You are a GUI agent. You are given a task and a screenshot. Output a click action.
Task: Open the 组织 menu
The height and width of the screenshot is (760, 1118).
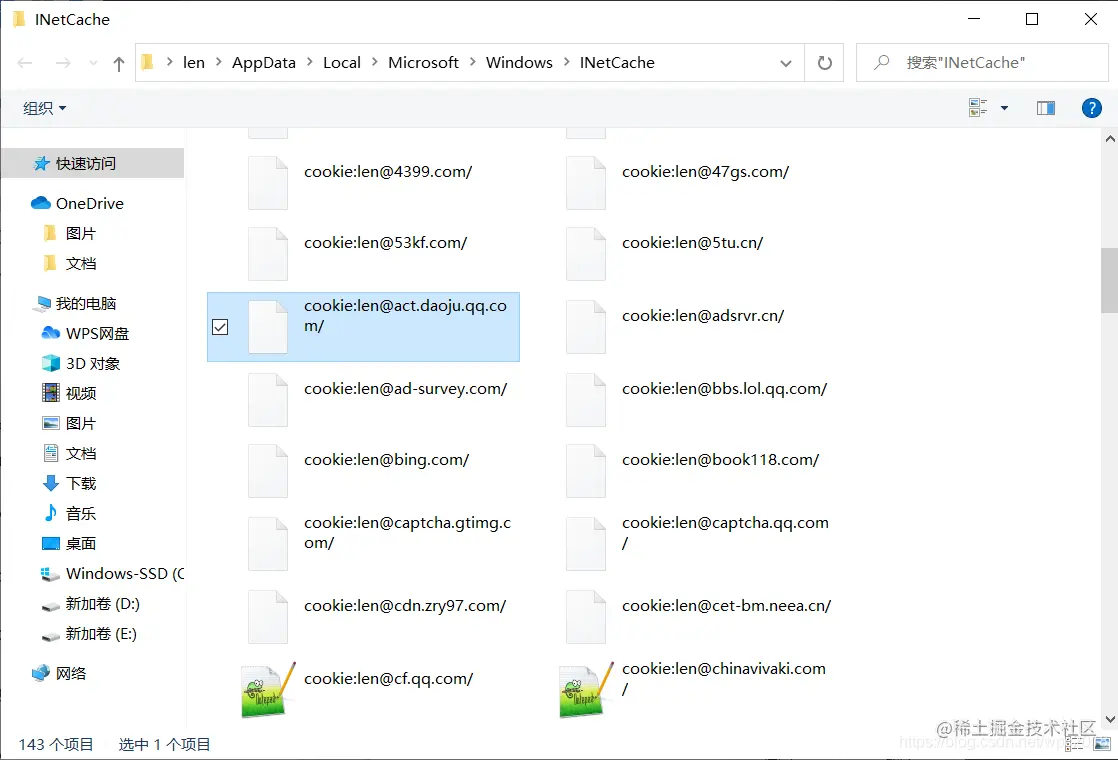pyautogui.click(x=44, y=108)
